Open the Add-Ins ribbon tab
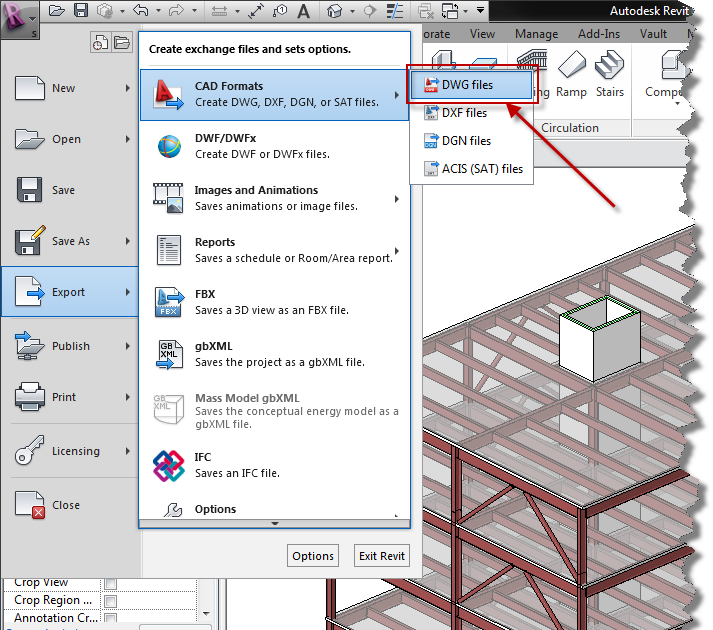The image size is (713, 630). (599, 34)
